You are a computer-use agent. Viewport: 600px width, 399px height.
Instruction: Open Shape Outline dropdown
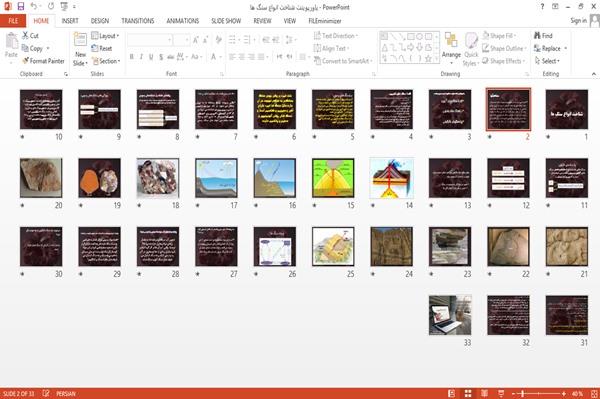pos(504,48)
